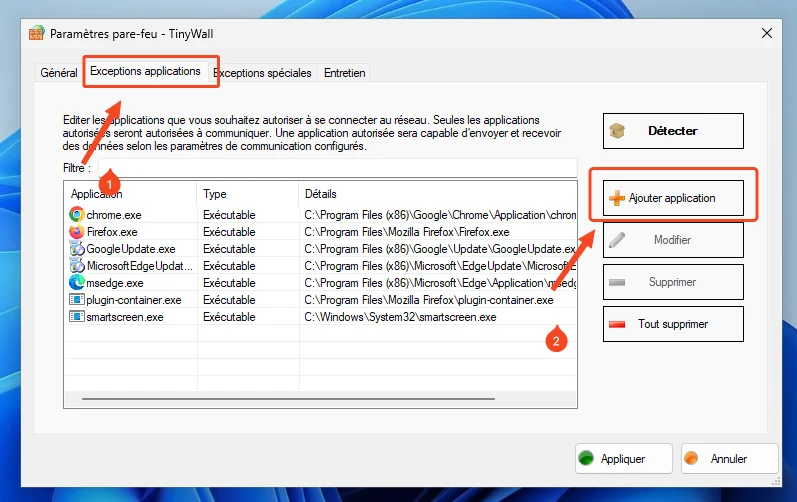
Task: Select the smartscreen.exe entry name
Action: pos(125,317)
